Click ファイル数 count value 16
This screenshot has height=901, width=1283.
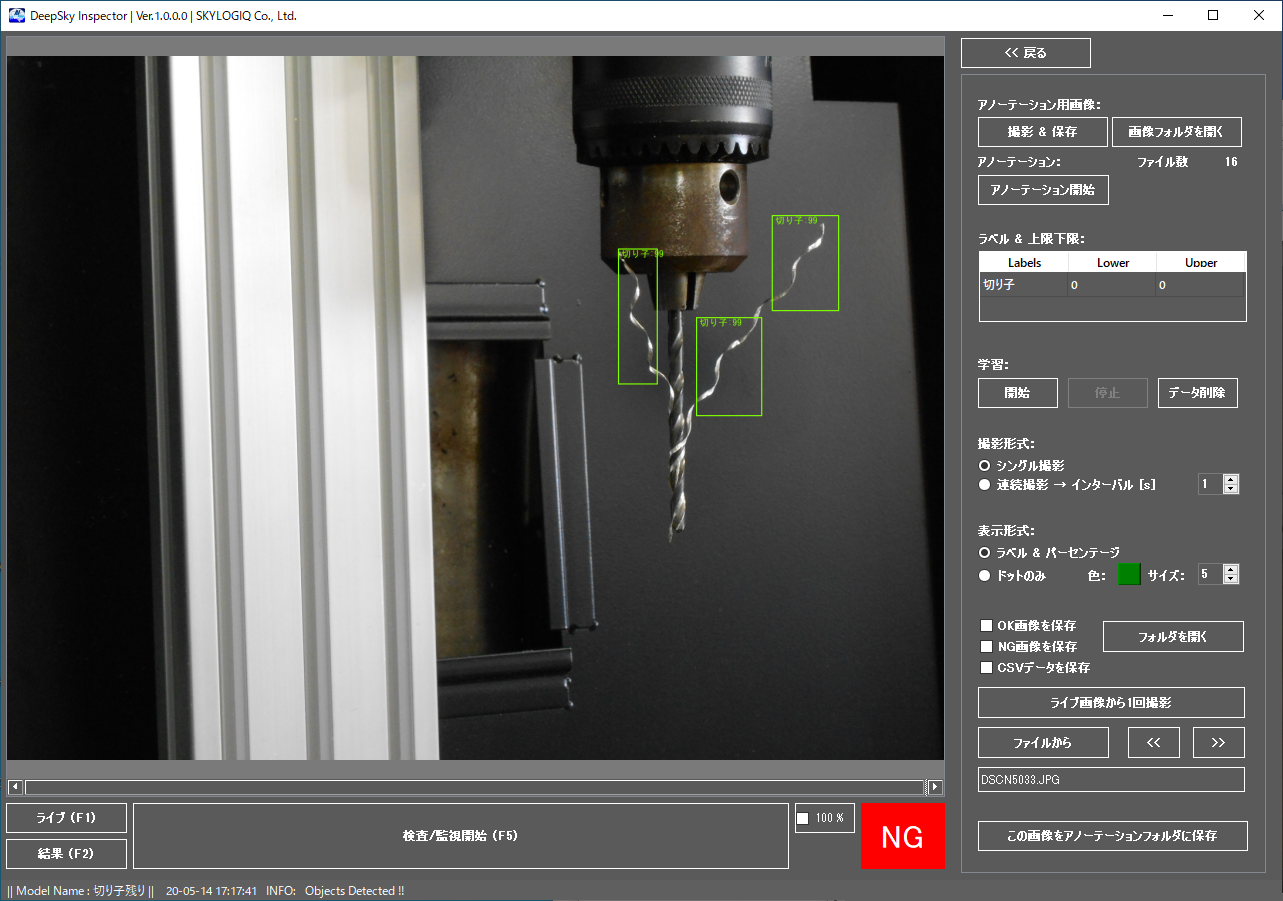(x=1231, y=161)
